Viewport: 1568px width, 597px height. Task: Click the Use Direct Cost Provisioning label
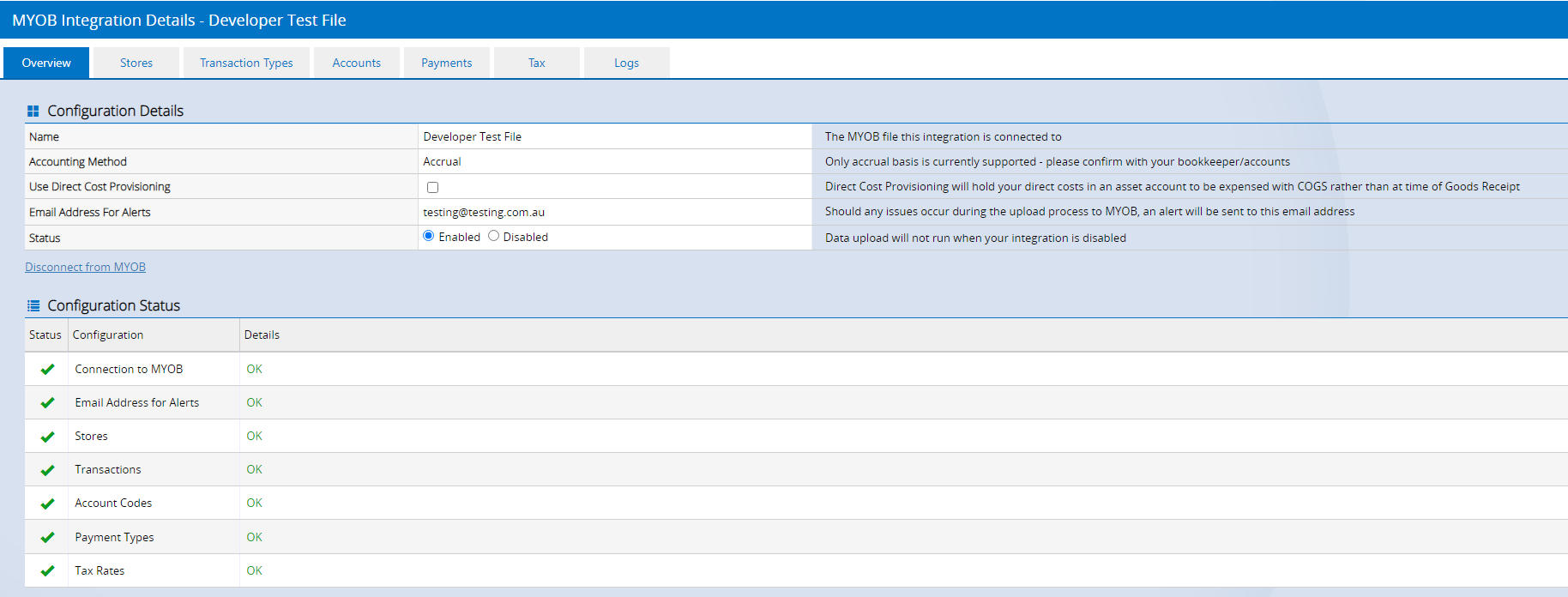[x=100, y=186]
